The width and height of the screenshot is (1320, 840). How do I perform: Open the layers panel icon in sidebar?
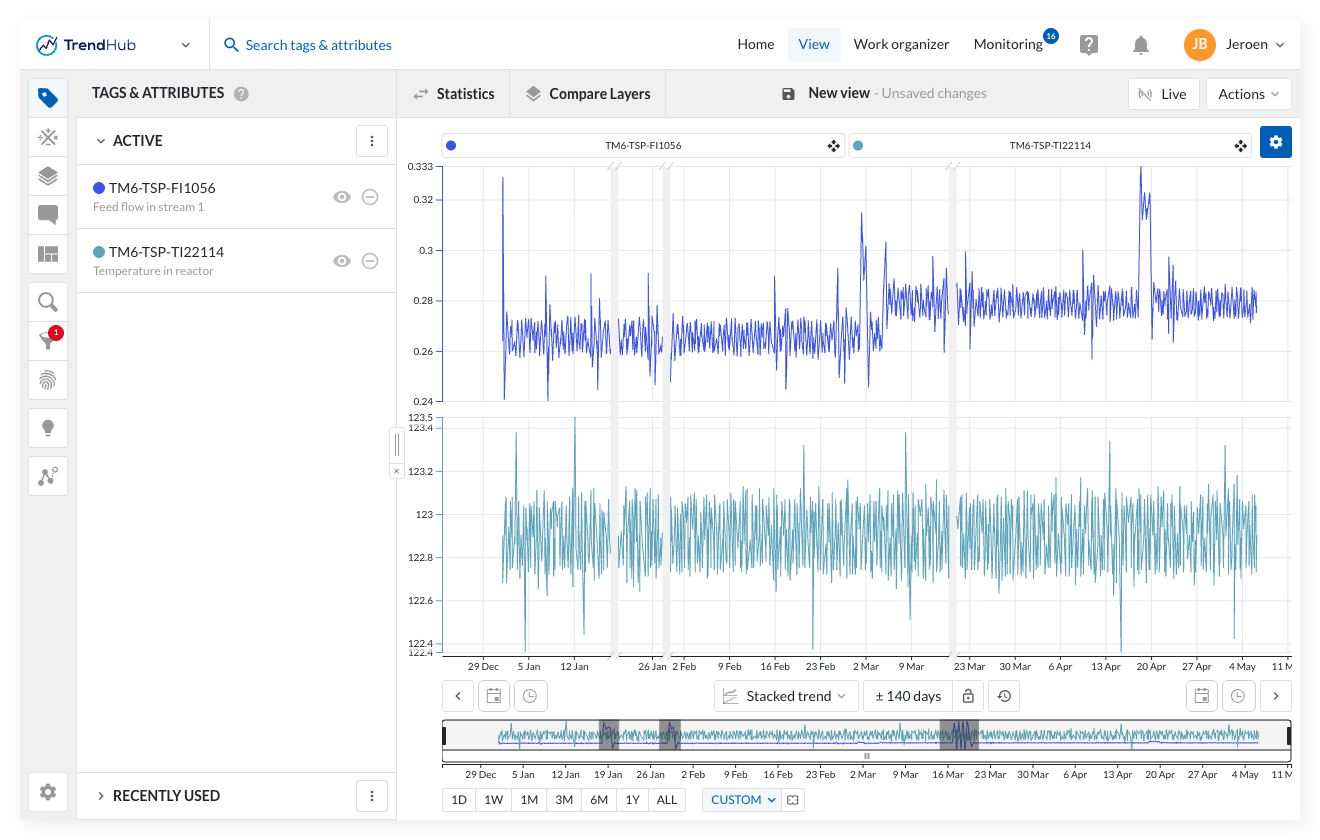point(47,176)
